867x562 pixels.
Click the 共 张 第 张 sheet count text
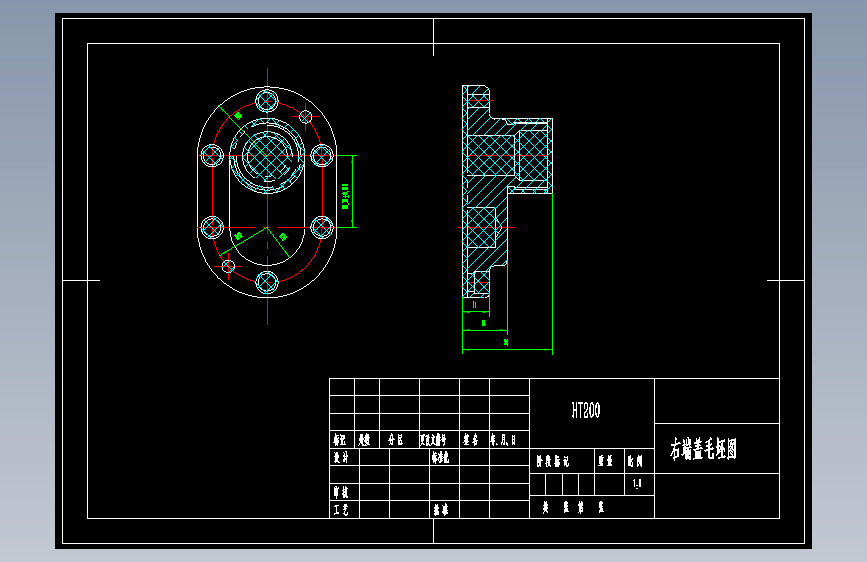click(573, 507)
